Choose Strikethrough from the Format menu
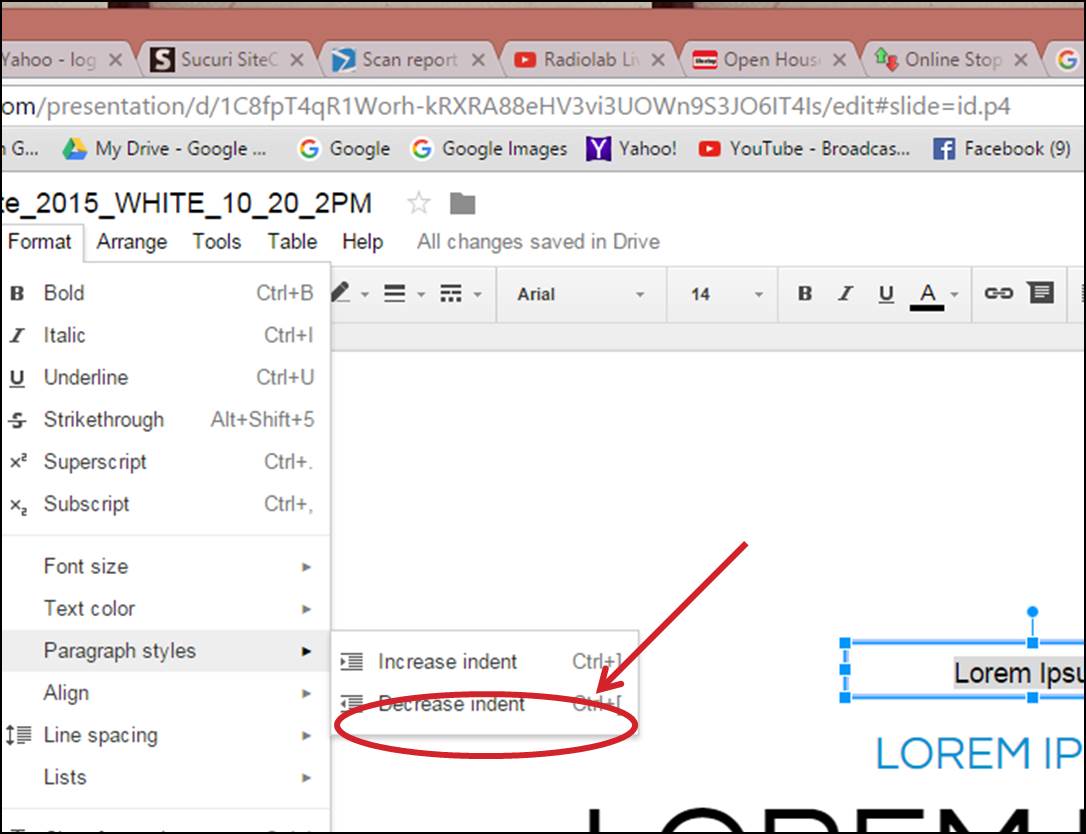 coord(165,420)
